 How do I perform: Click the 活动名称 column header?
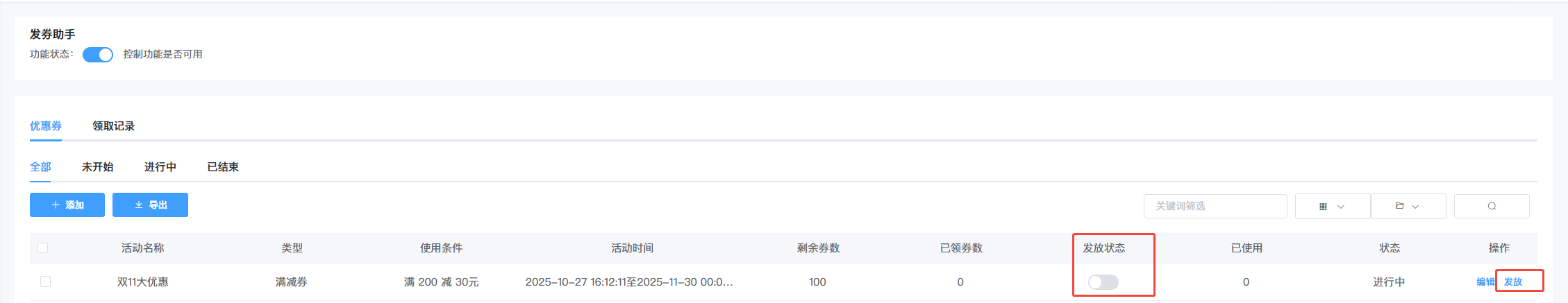point(143,248)
